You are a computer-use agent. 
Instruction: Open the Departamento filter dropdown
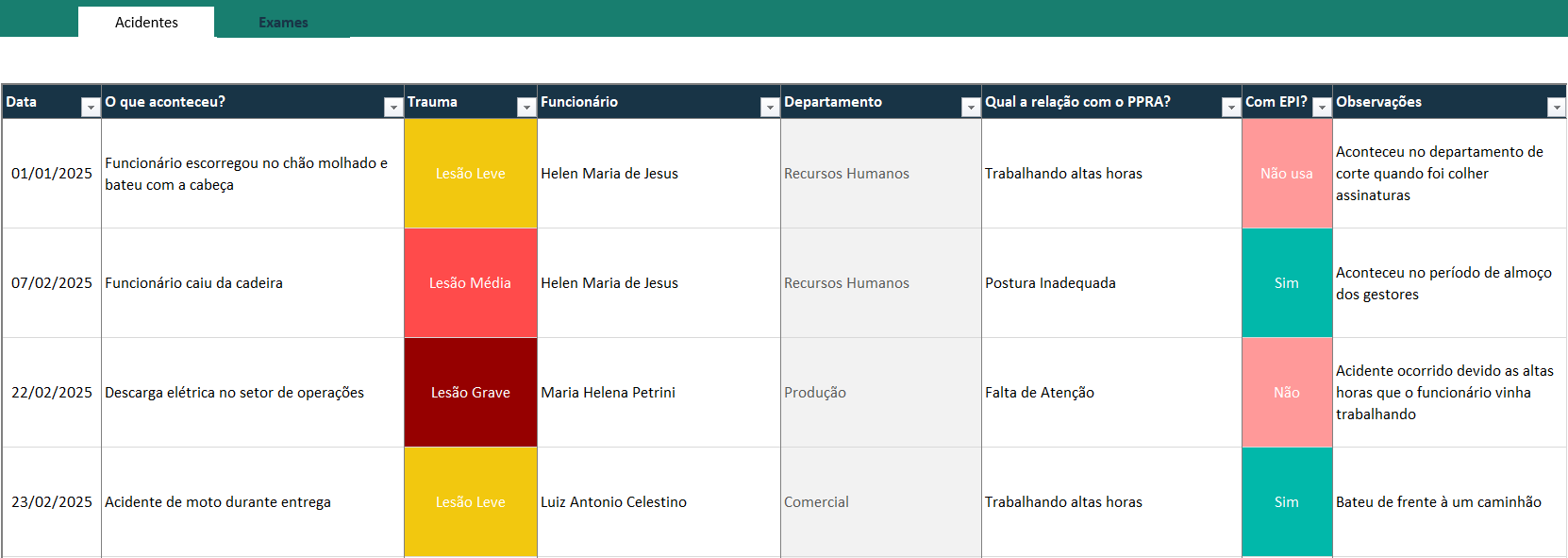pyautogui.click(x=971, y=108)
